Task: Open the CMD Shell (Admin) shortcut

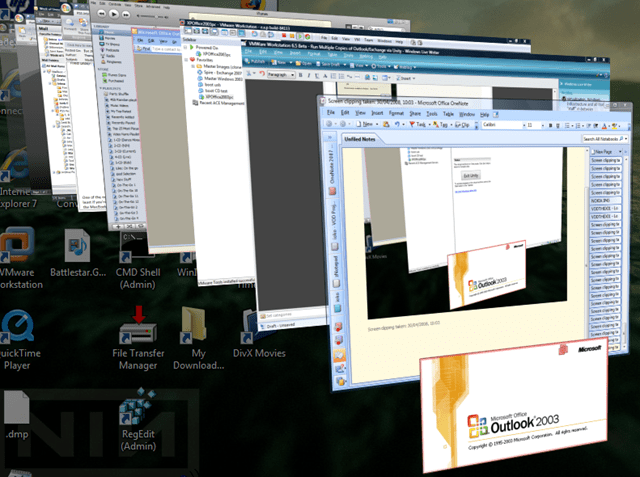Action: pyautogui.click(x=136, y=252)
